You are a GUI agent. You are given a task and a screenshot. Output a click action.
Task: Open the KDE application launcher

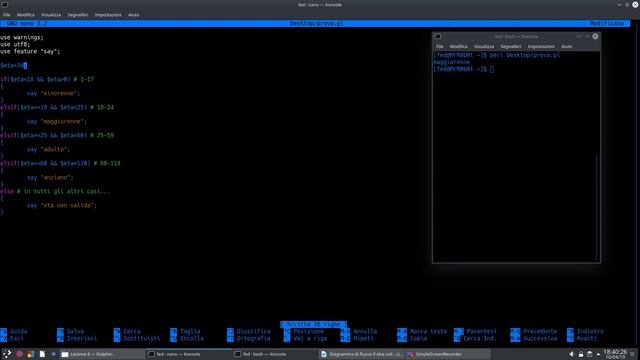[x=7, y=354]
